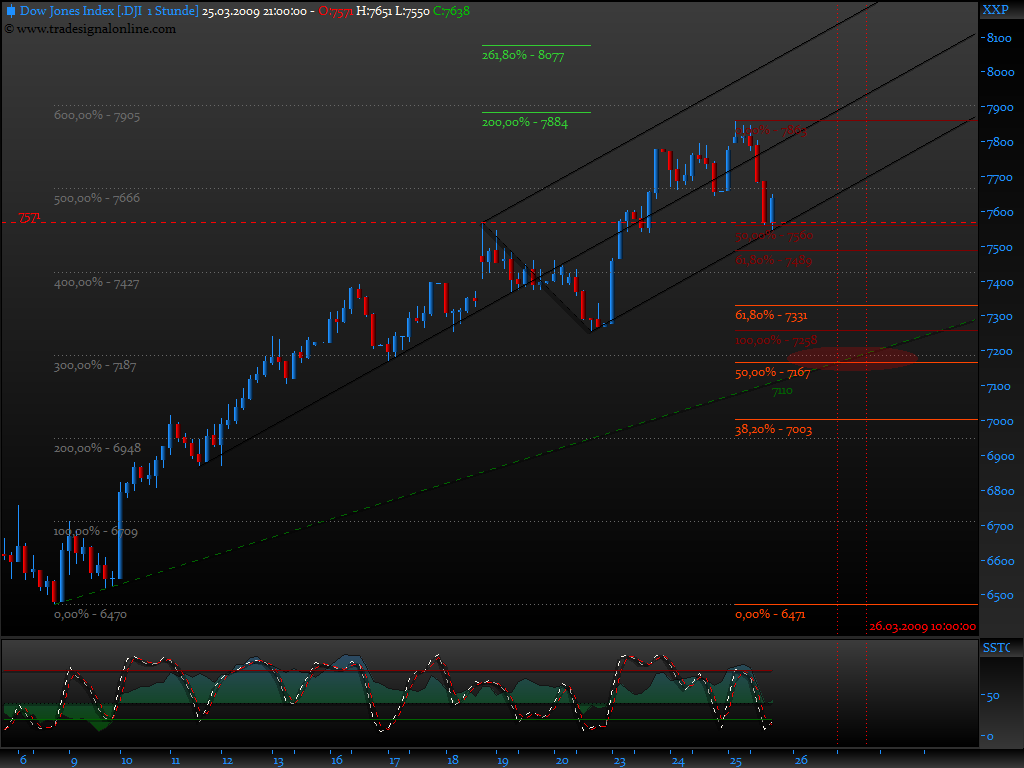The height and width of the screenshot is (768, 1024).
Task: Select the Dow Jones Index [.DJI 1 Stunde] title
Action: [x=109, y=11]
